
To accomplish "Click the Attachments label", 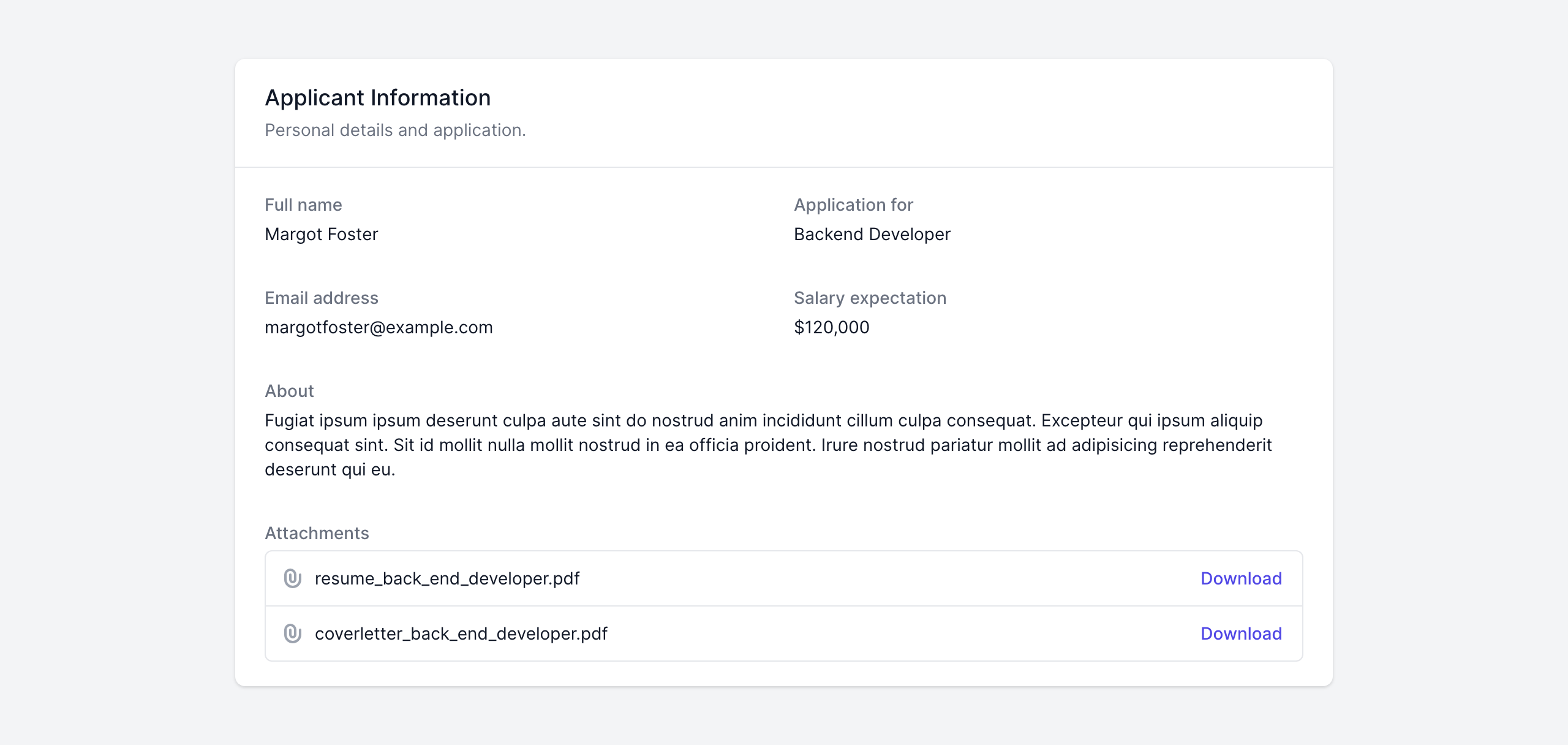I will click(x=317, y=533).
